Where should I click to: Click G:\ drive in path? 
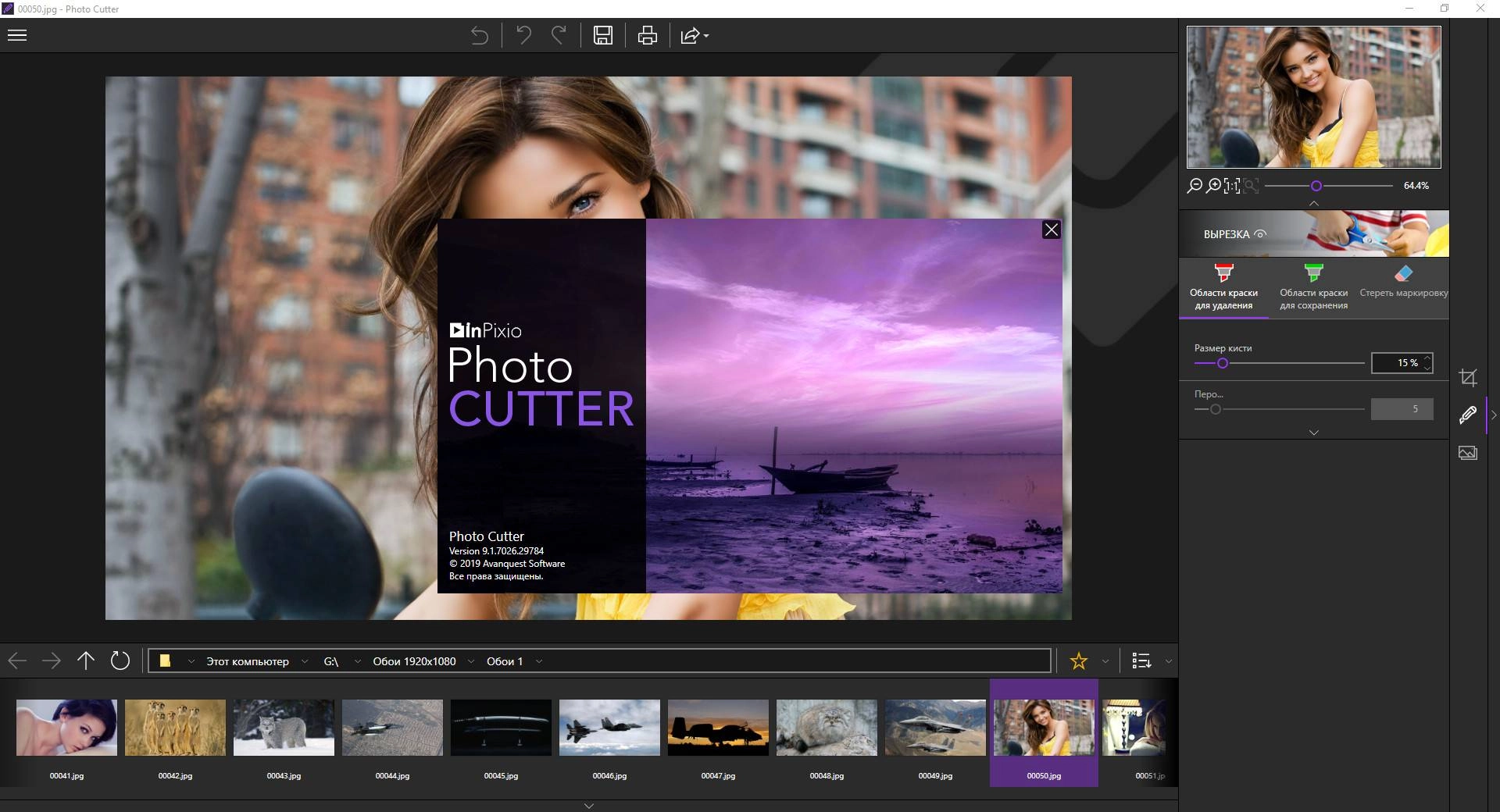pos(331,661)
